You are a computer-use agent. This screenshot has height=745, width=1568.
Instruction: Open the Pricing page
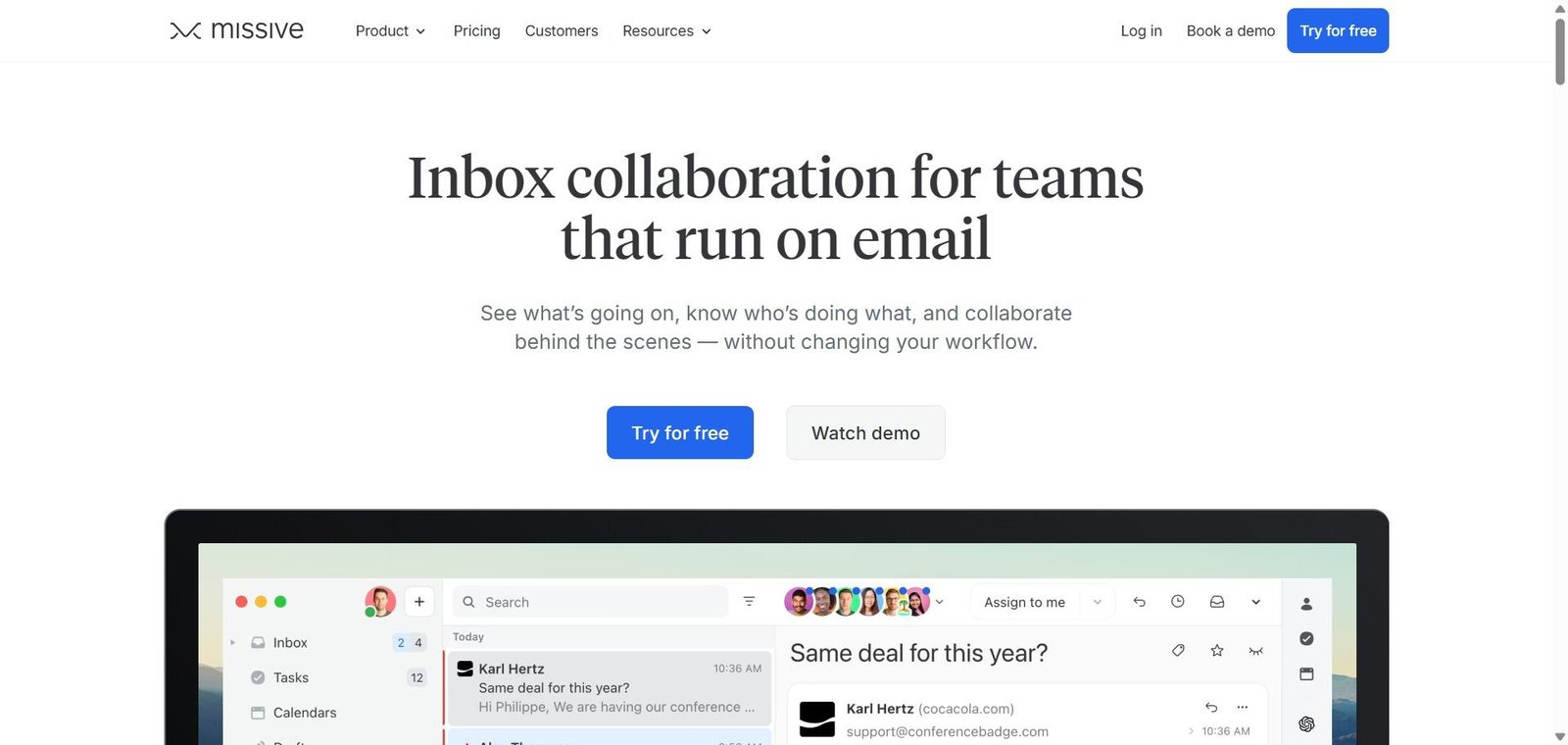476,30
